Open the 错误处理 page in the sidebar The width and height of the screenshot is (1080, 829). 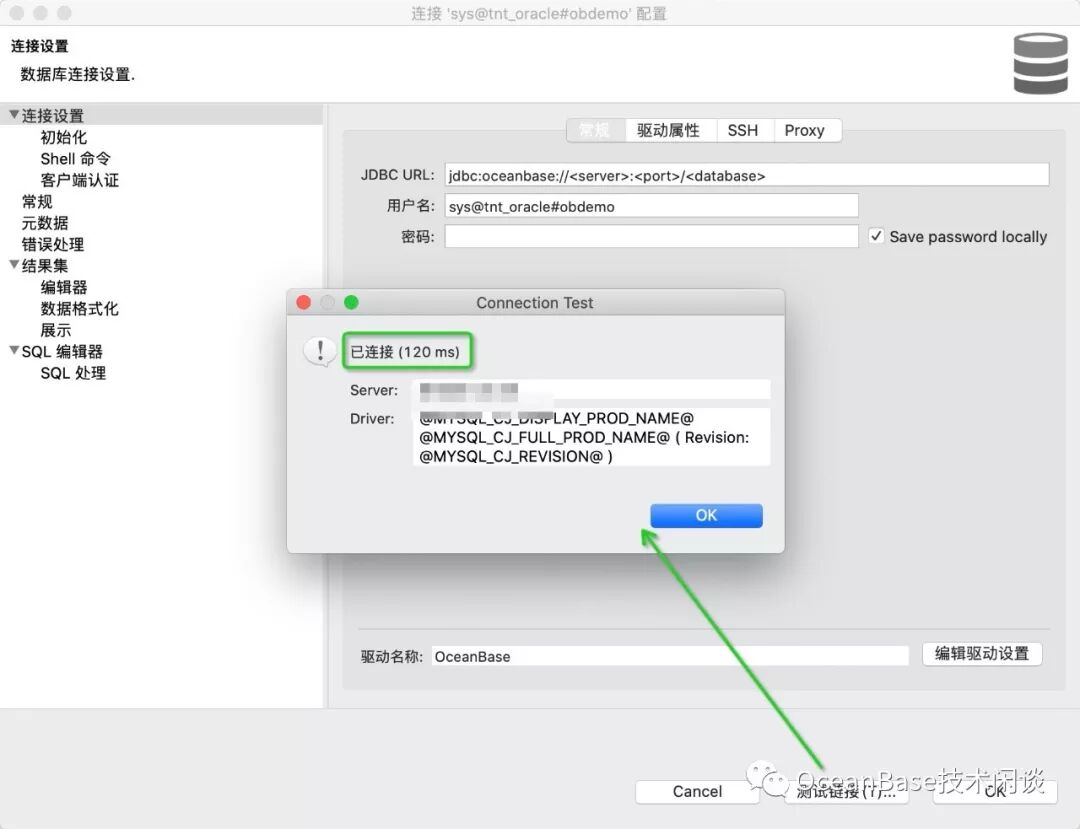click(x=52, y=244)
